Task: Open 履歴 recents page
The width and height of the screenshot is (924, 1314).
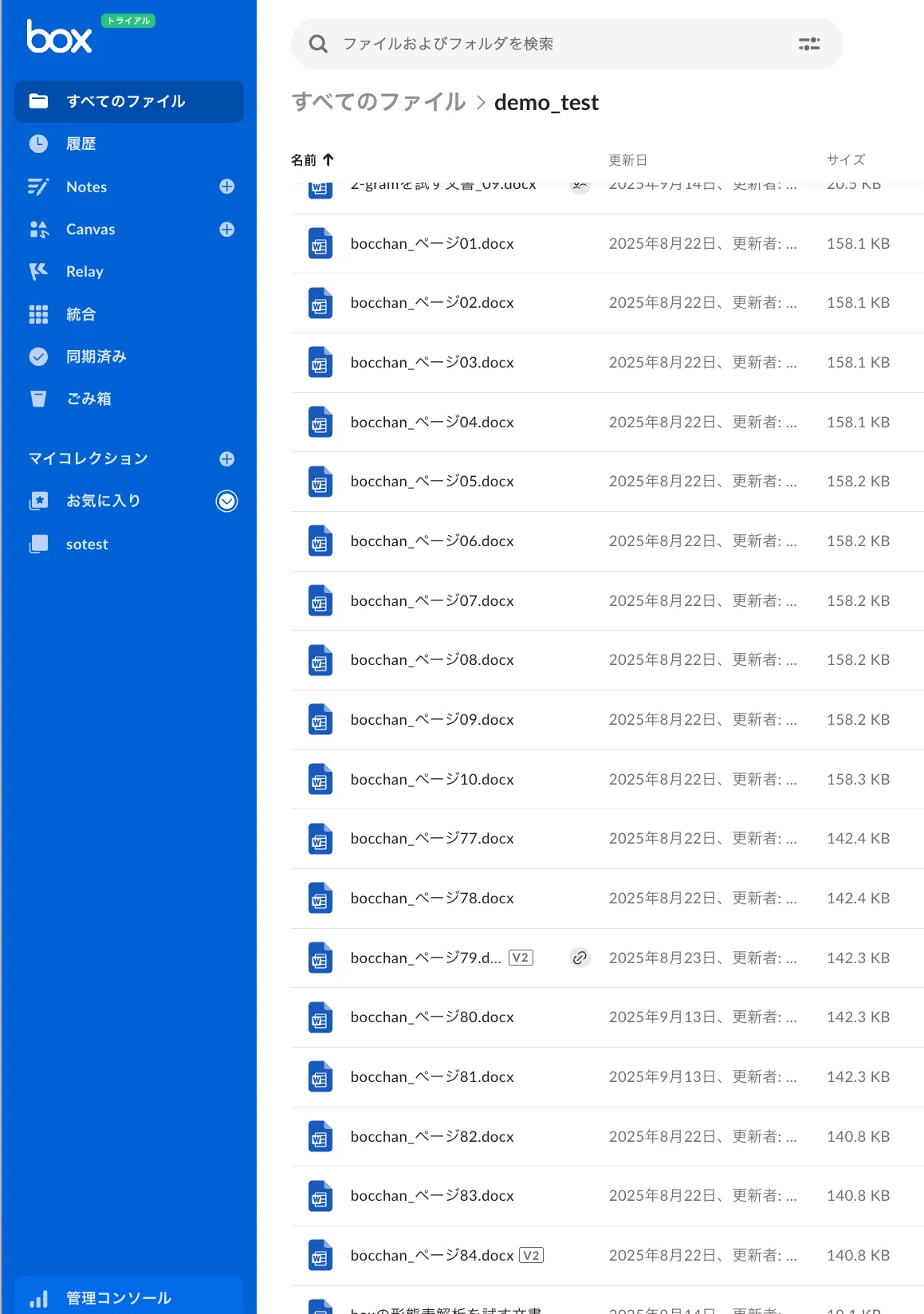Action: pyautogui.click(x=81, y=144)
